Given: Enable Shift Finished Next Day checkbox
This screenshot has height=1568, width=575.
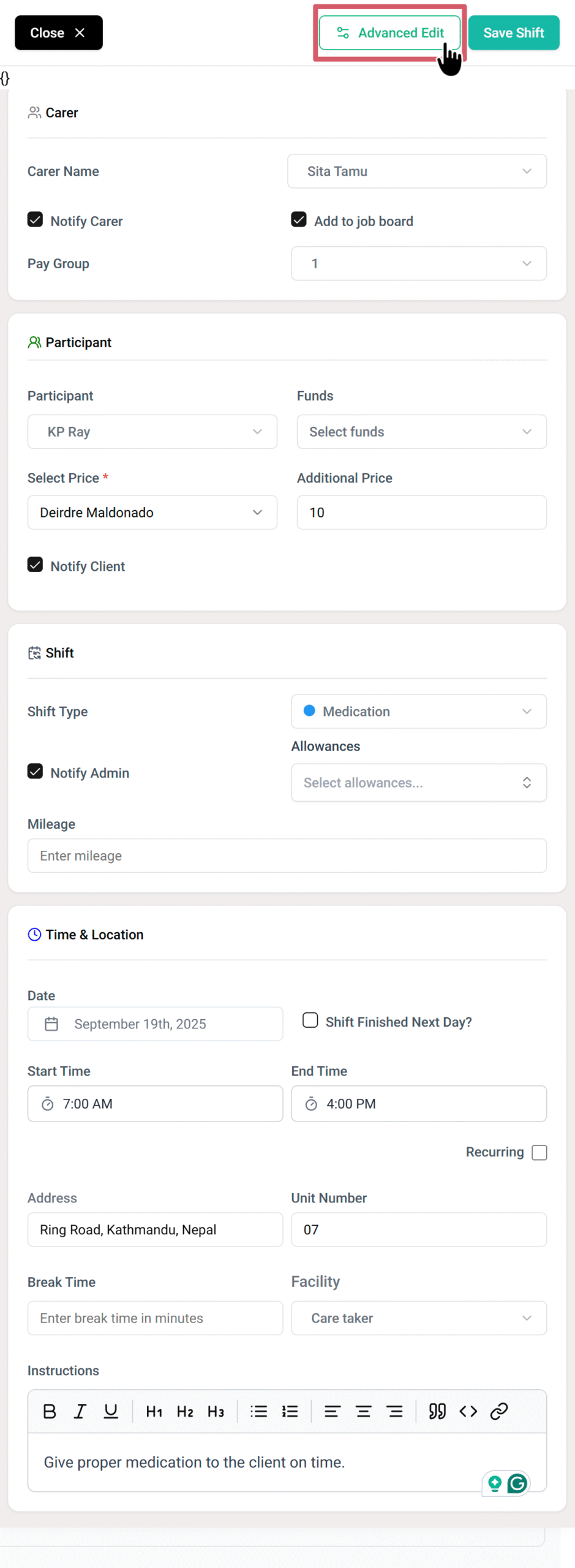Looking at the screenshot, I should 310,1020.
